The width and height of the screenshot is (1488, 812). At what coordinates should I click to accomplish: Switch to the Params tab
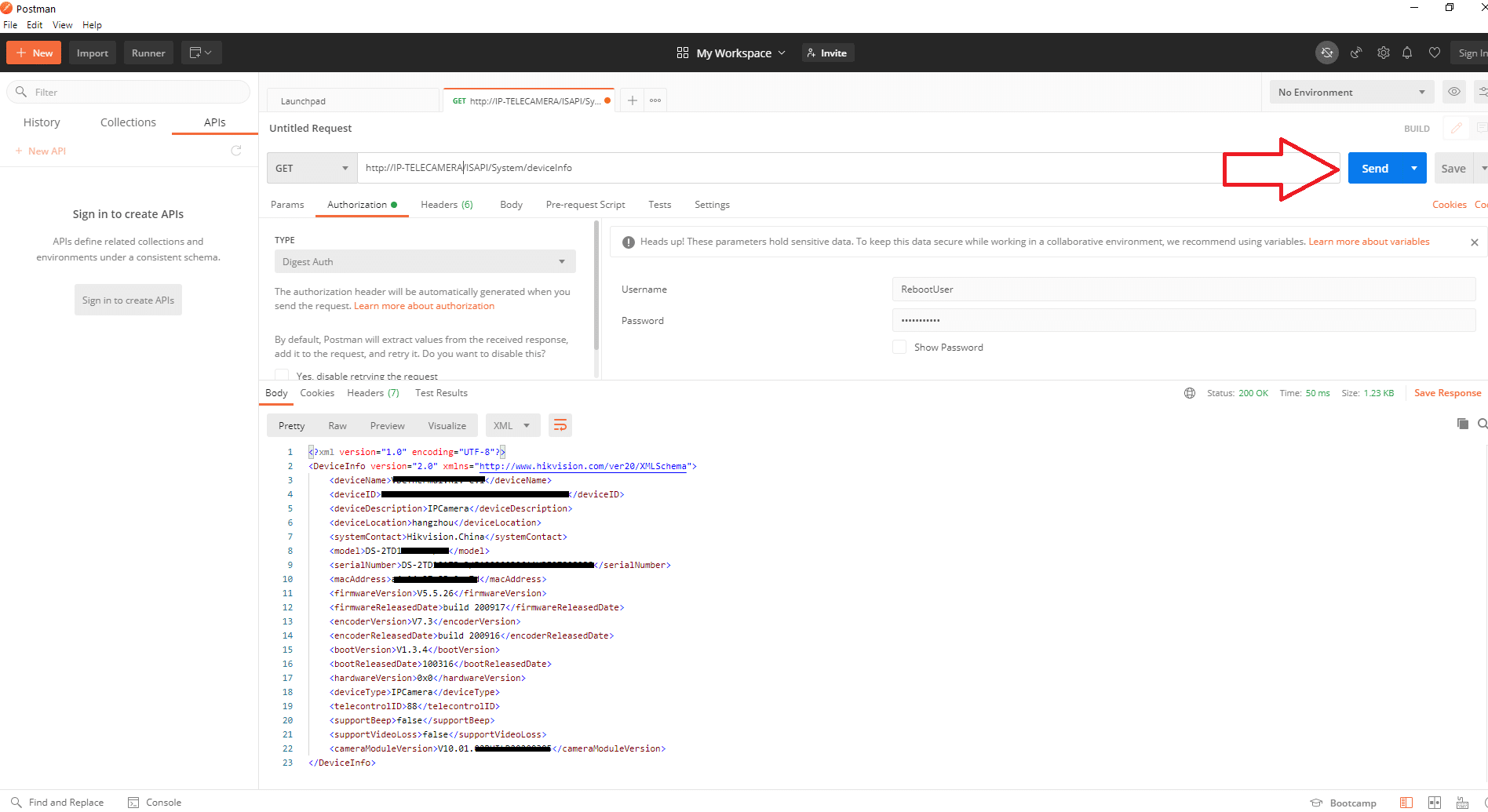click(x=287, y=204)
